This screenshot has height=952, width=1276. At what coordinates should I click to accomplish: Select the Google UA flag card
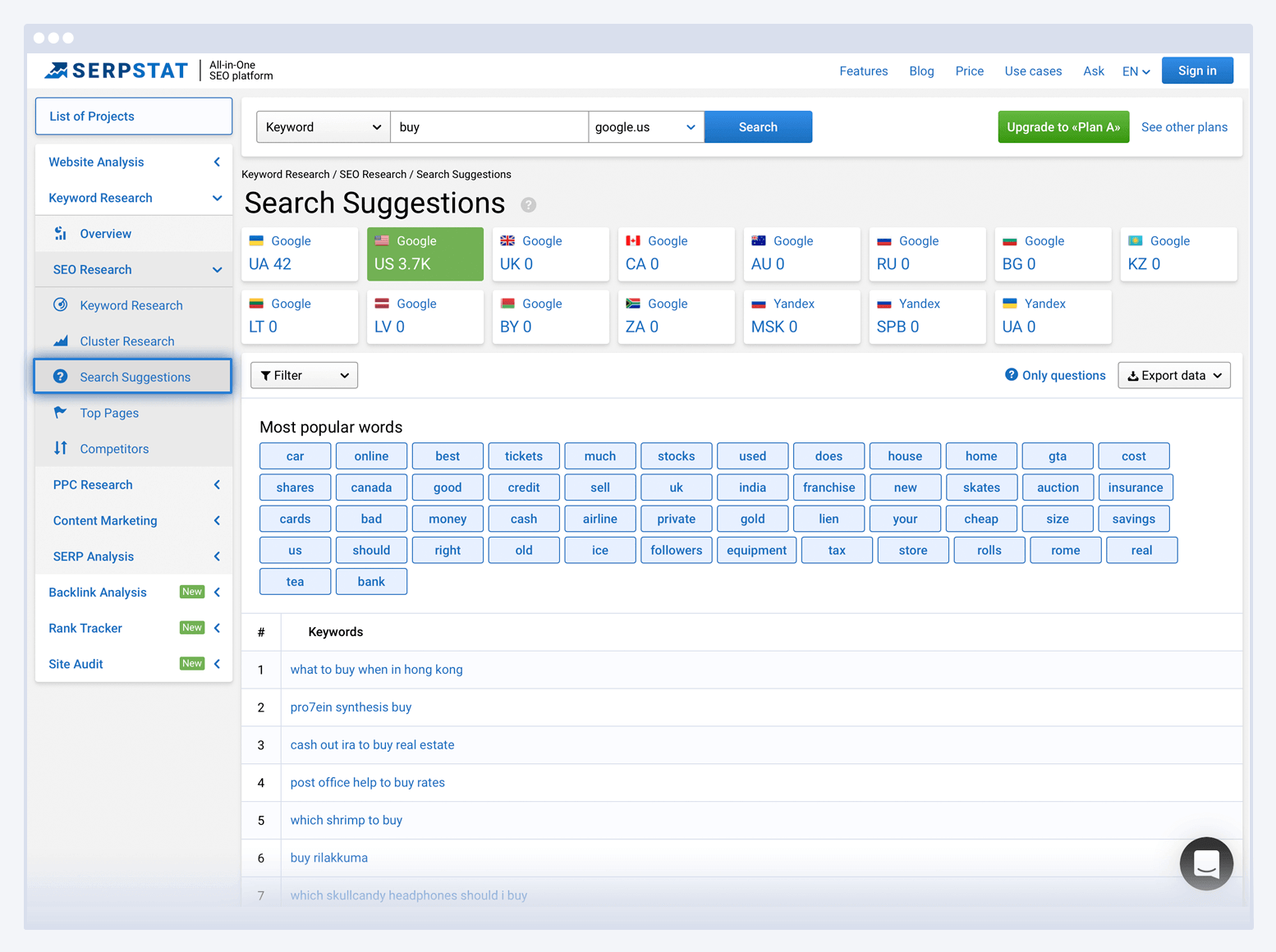click(300, 254)
